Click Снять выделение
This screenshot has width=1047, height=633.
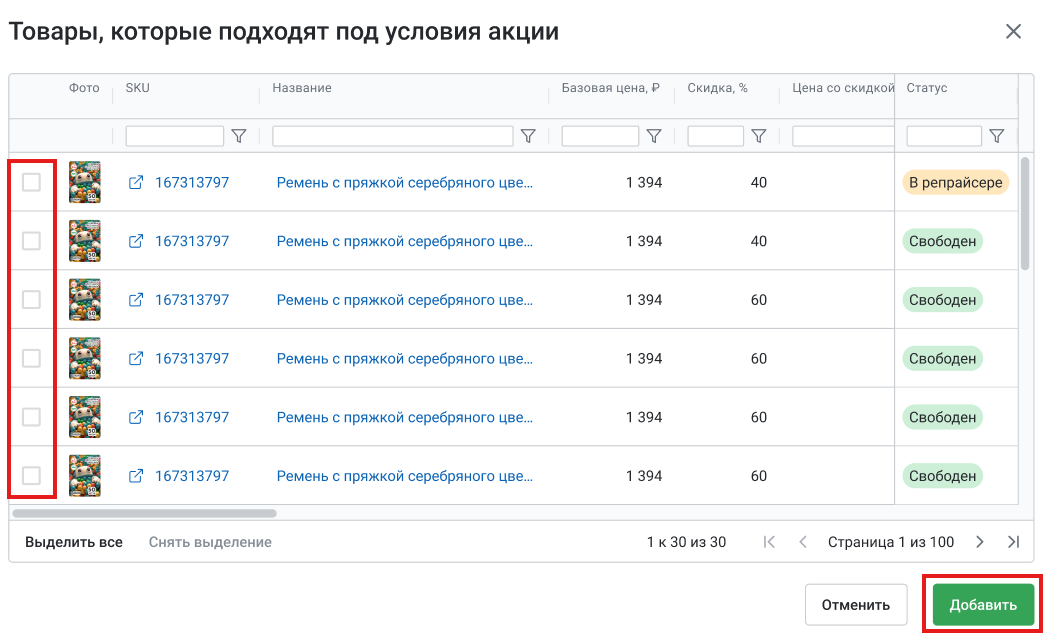[210, 542]
